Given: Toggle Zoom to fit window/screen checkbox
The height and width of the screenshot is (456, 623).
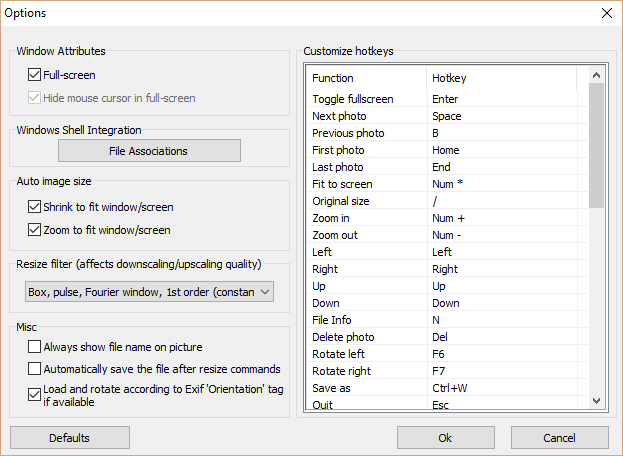Looking at the screenshot, I should pos(36,230).
